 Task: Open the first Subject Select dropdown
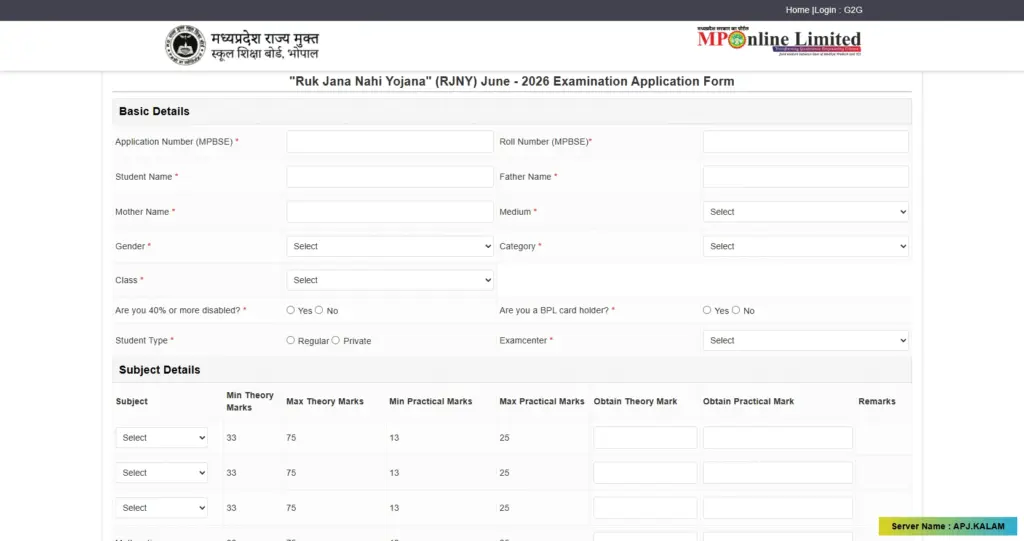pos(161,438)
